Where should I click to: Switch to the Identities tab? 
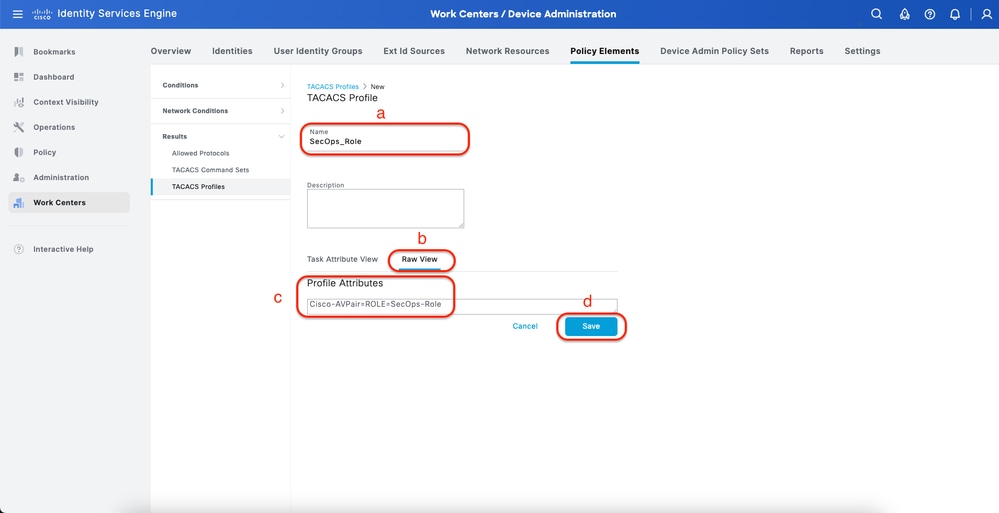pos(232,51)
